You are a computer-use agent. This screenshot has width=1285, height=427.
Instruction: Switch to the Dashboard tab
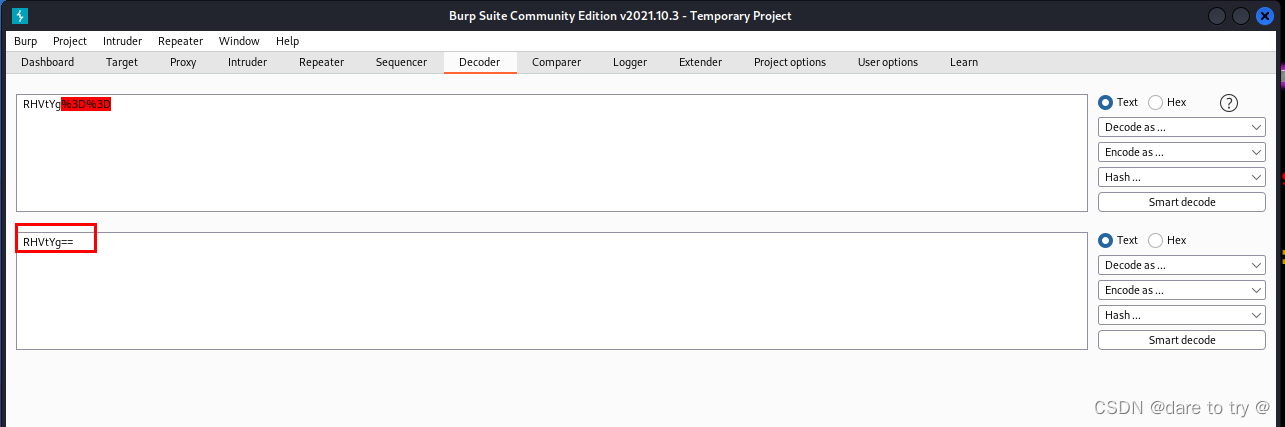click(x=47, y=62)
